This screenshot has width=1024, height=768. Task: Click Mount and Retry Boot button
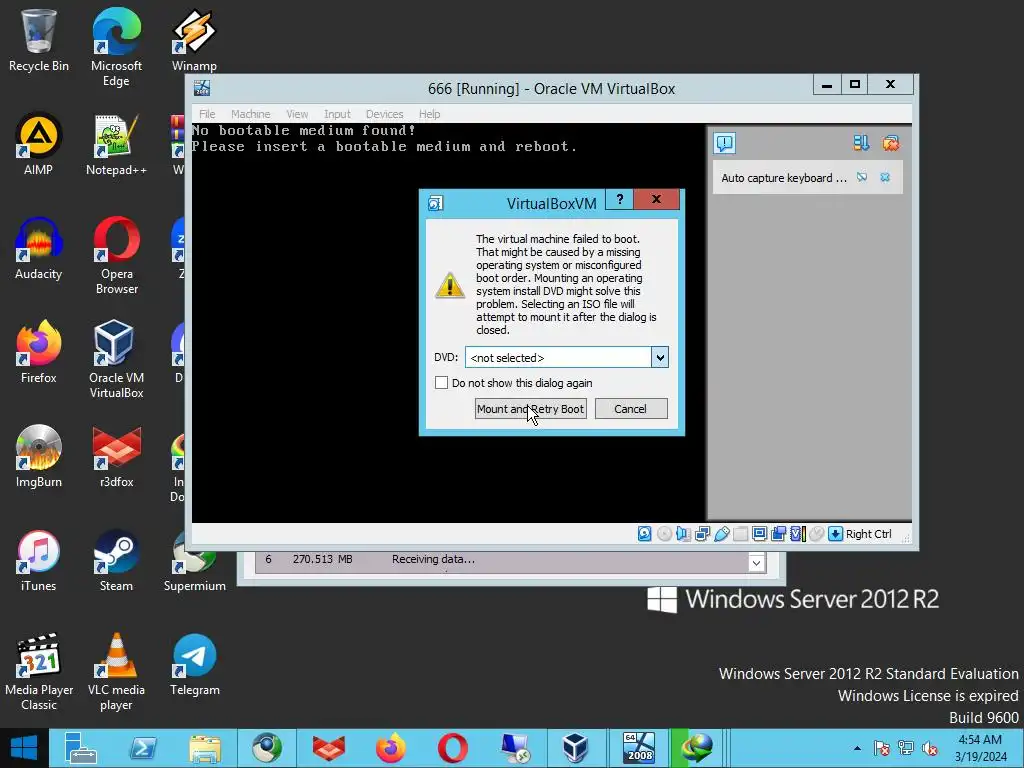click(x=530, y=409)
